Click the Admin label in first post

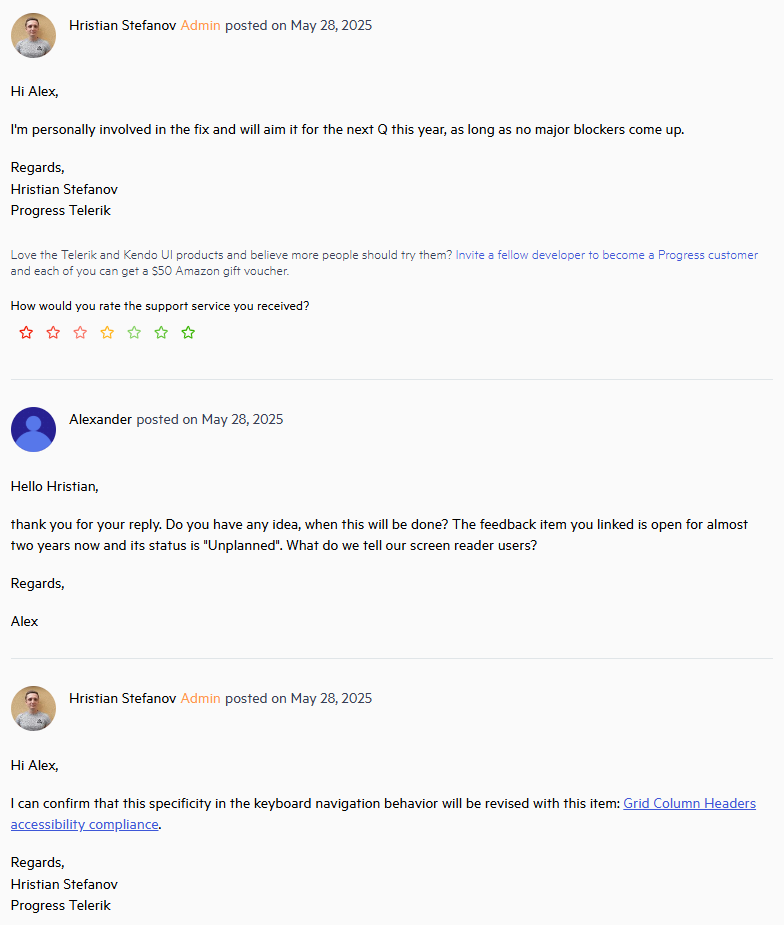(201, 25)
